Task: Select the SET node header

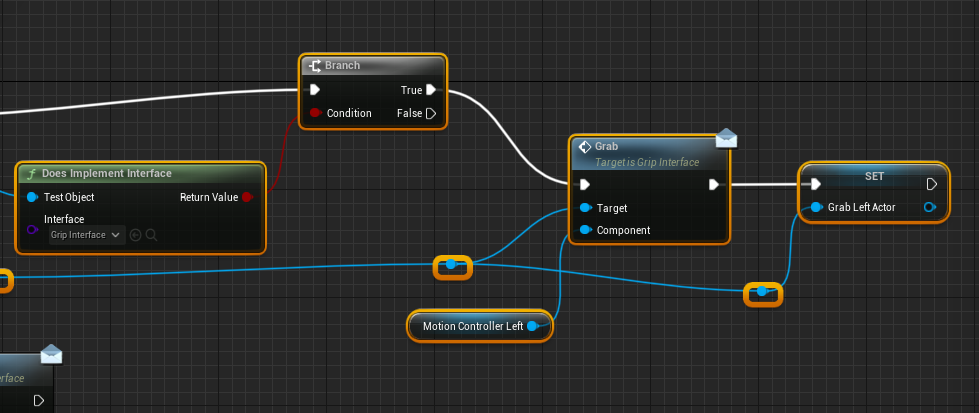Action: click(x=874, y=175)
